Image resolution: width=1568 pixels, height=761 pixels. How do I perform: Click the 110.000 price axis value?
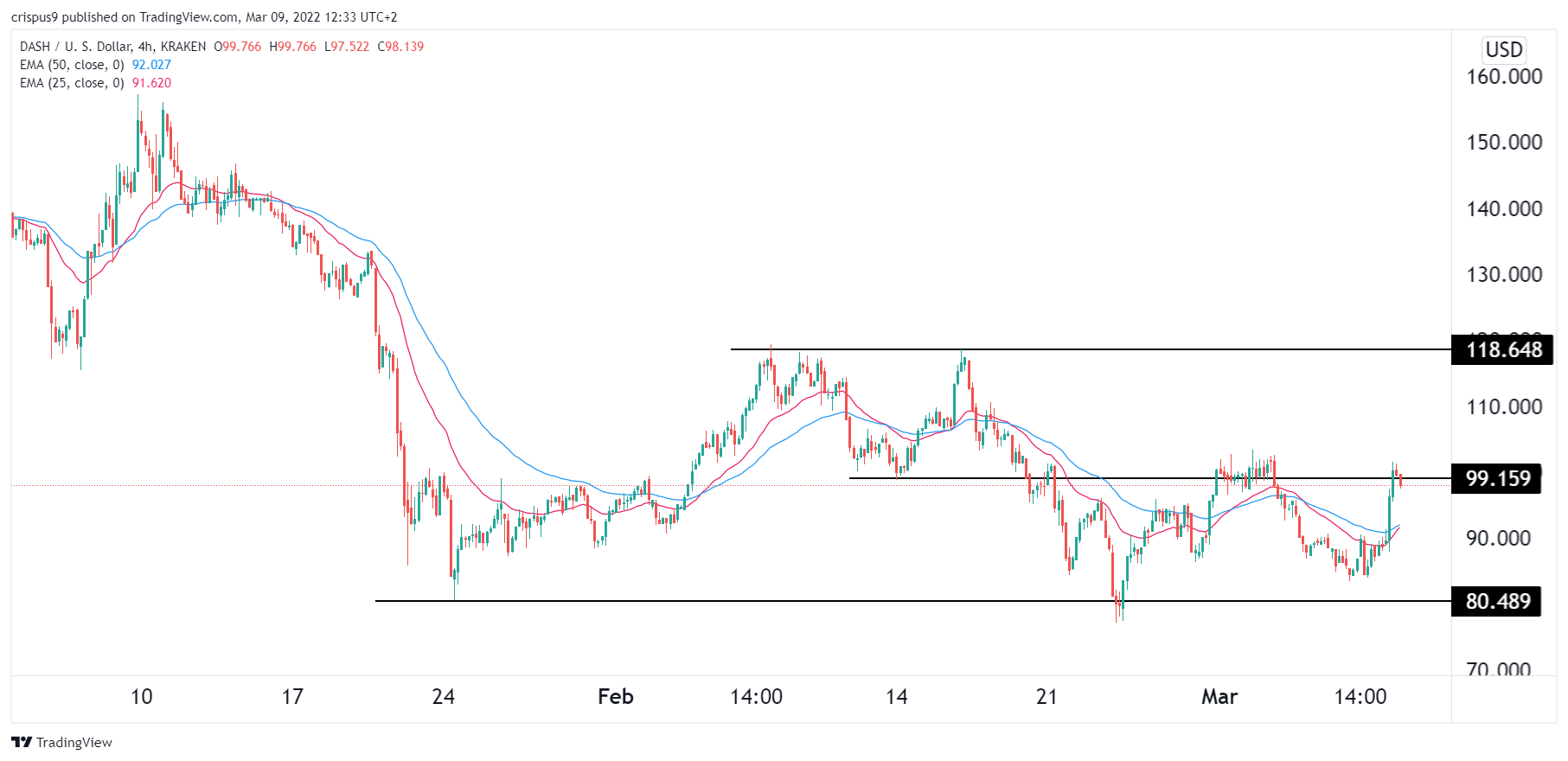(1504, 406)
